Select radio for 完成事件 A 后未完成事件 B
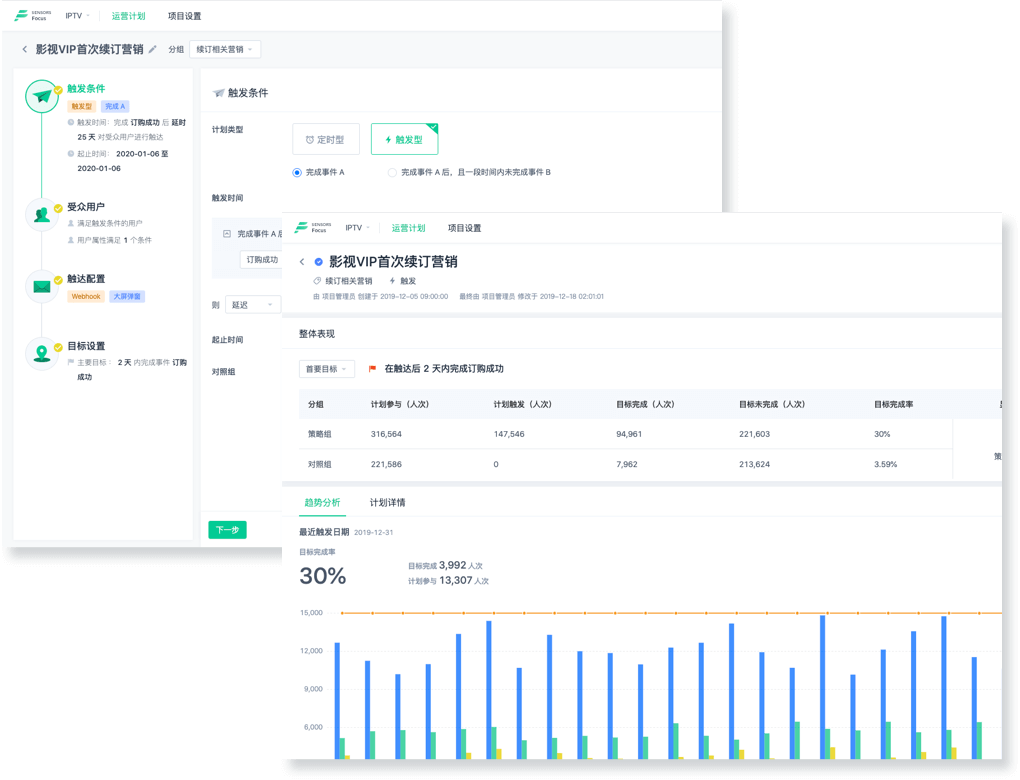The width and height of the screenshot is (1020, 780). pos(392,173)
